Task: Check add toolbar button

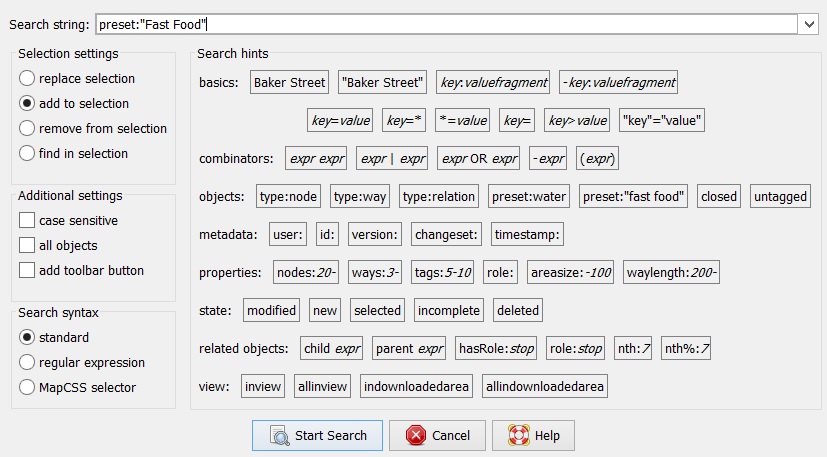Action: [27, 270]
